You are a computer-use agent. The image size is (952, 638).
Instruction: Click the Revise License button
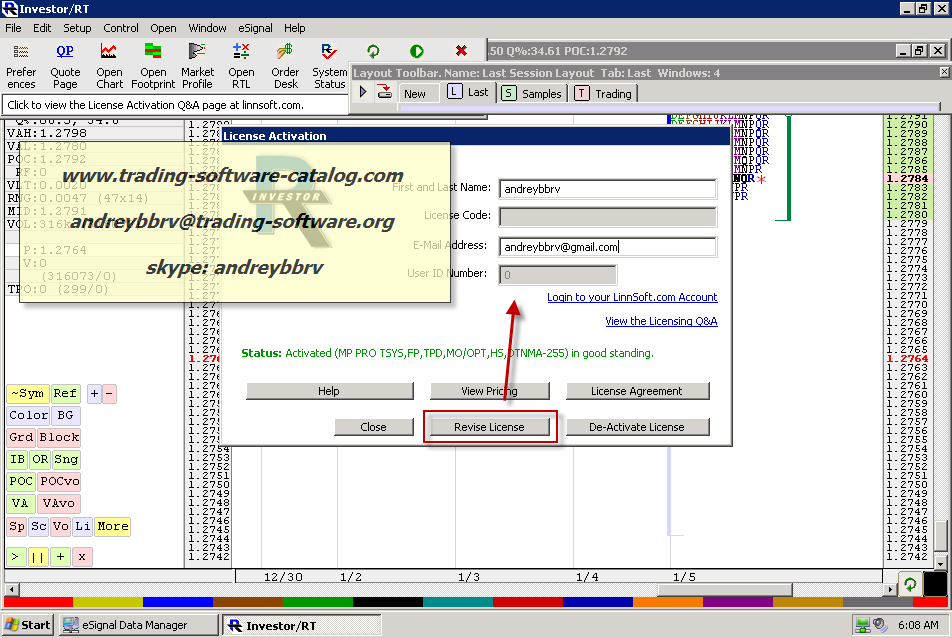pyautogui.click(x=489, y=427)
